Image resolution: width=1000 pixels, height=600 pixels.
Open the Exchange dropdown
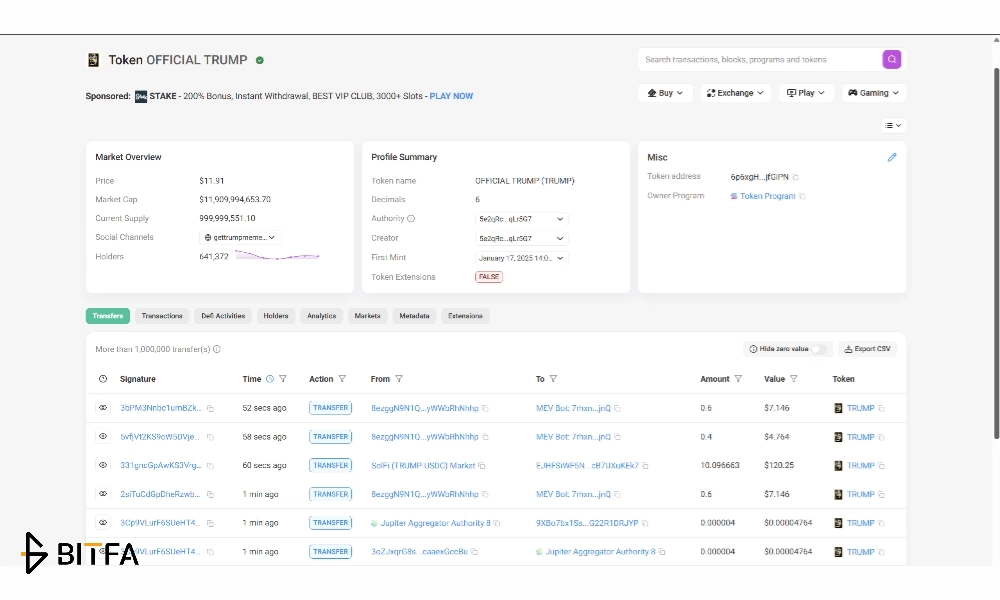click(x=735, y=93)
